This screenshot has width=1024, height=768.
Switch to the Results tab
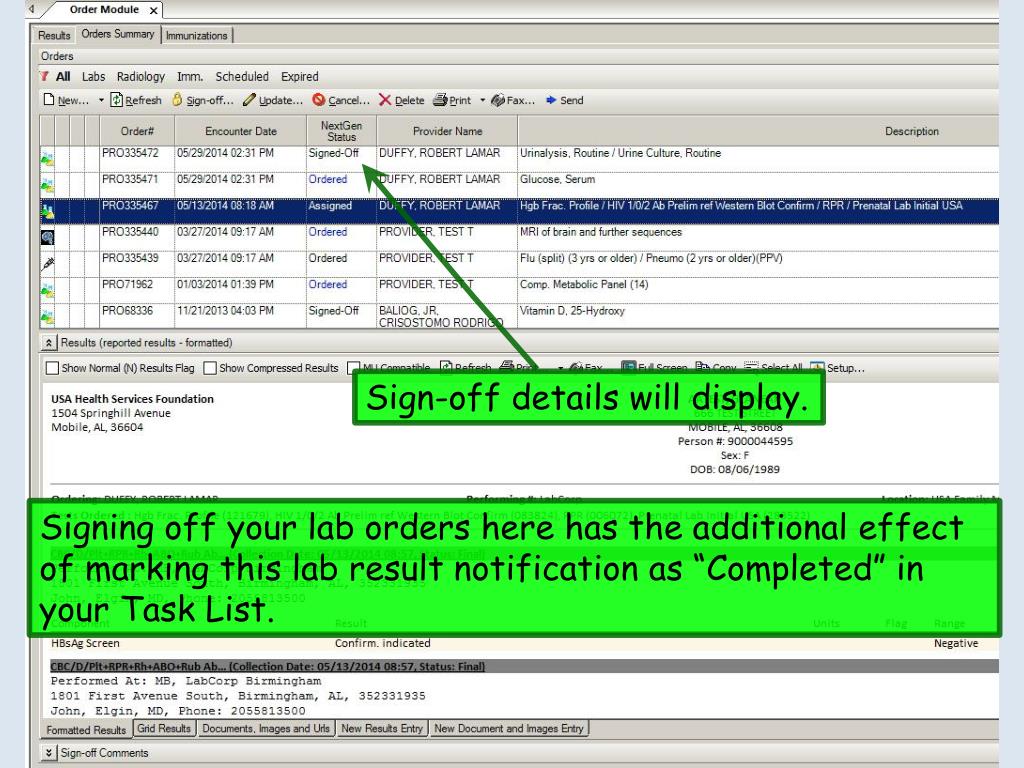tap(54, 35)
